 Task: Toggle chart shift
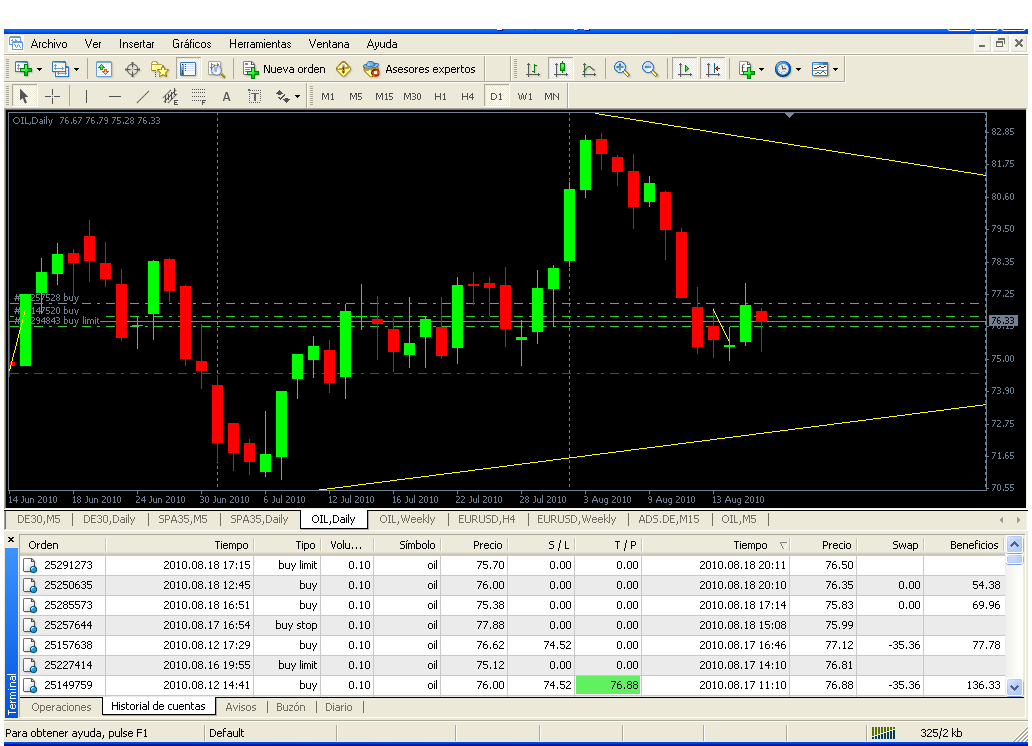[x=713, y=69]
